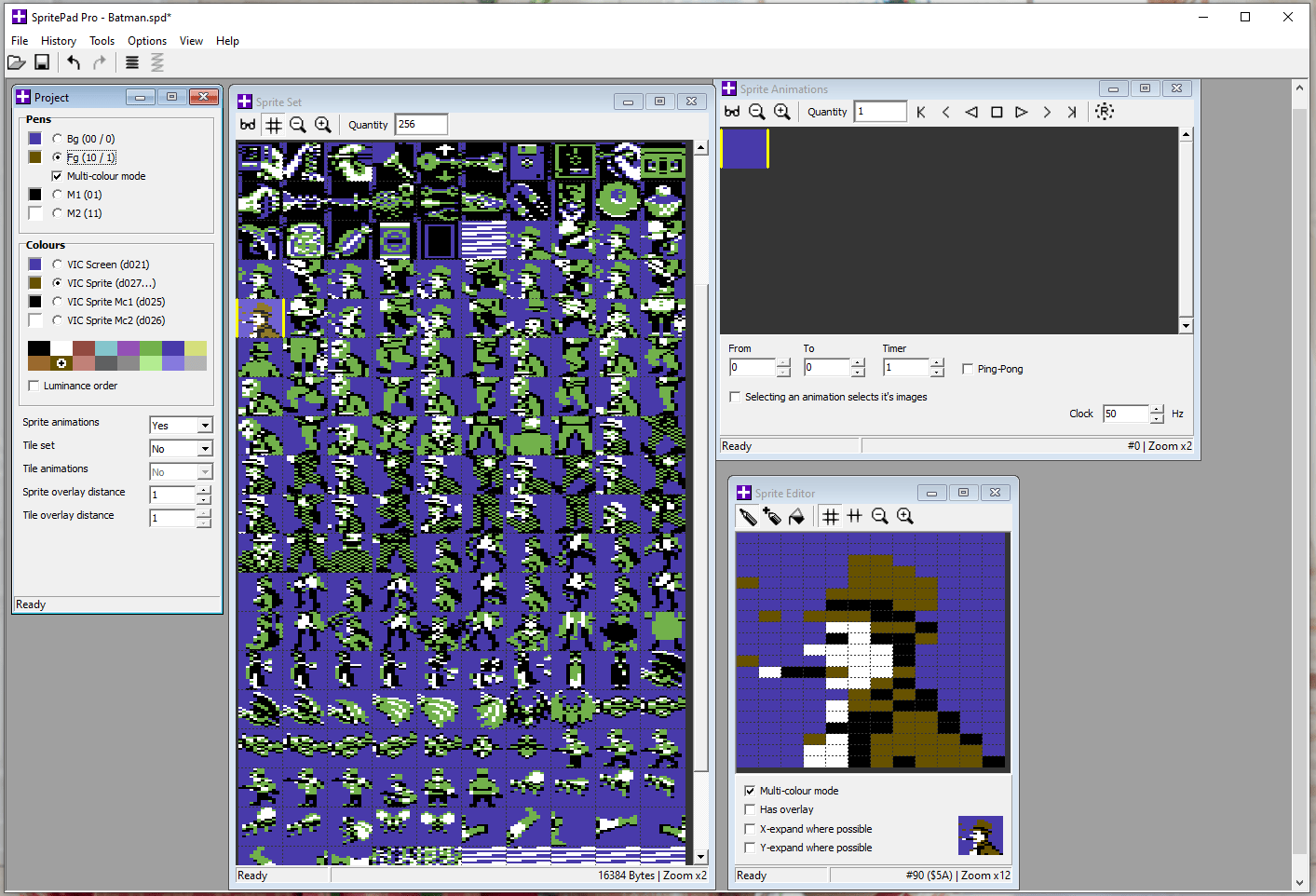Click the zigzag icon in main toolbar
Image resolution: width=1316 pixels, height=896 pixels.
[x=157, y=62]
